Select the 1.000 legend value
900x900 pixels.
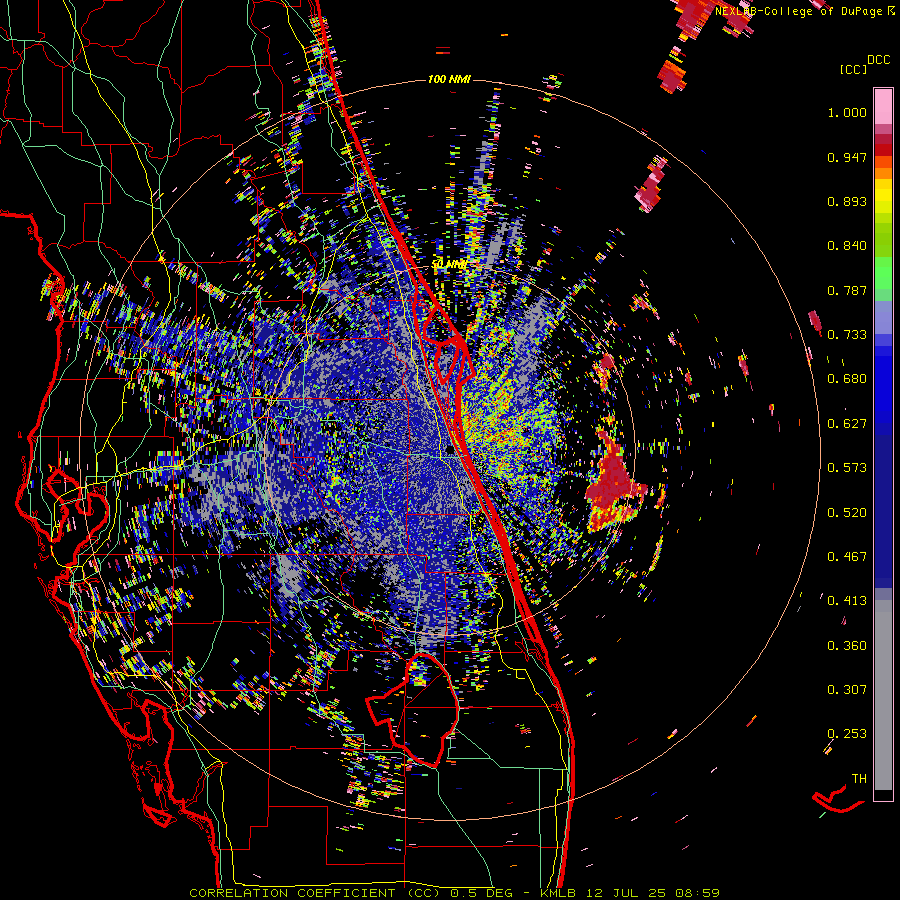click(x=847, y=112)
